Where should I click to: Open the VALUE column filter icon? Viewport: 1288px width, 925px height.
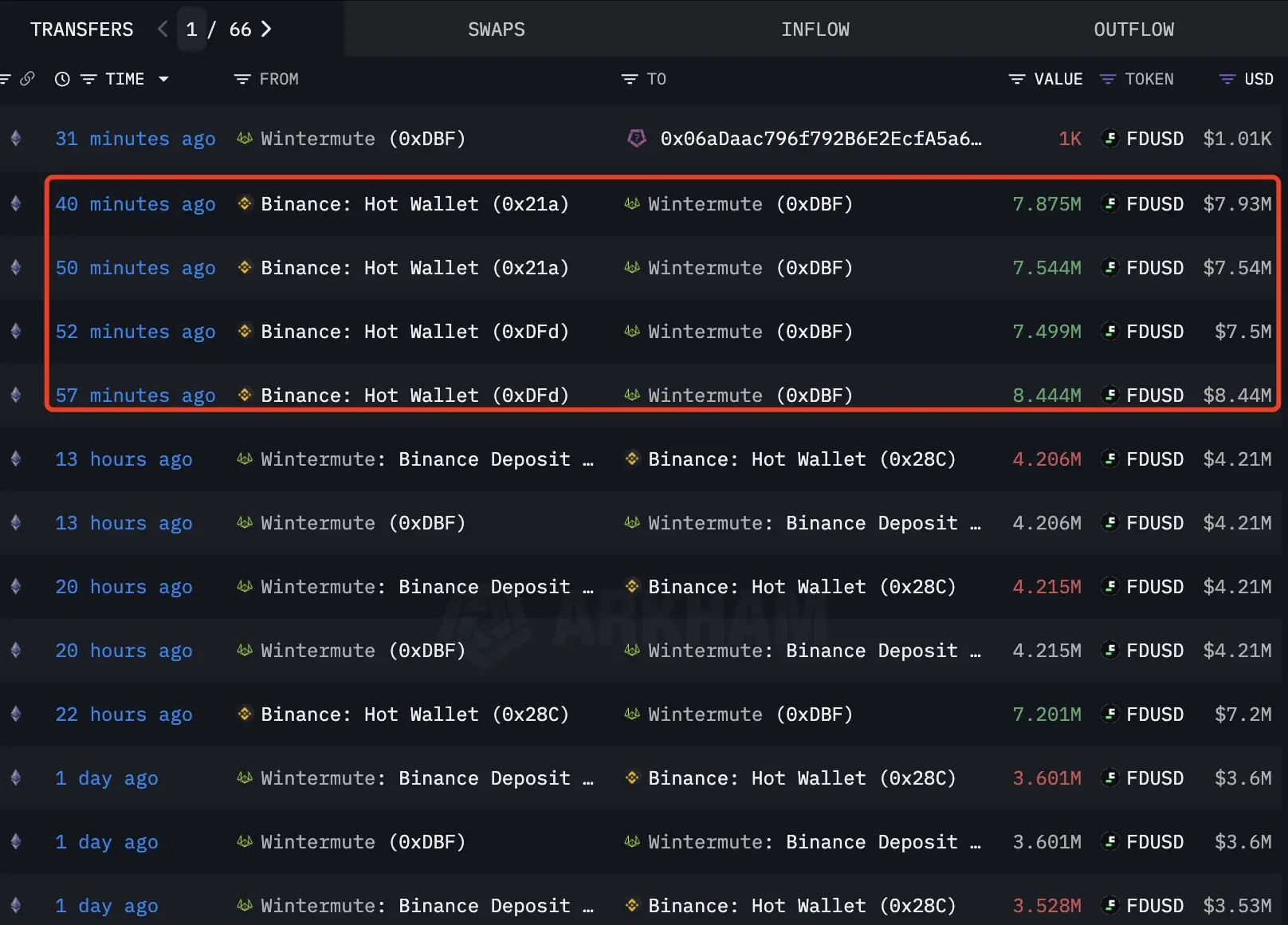[1016, 79]
